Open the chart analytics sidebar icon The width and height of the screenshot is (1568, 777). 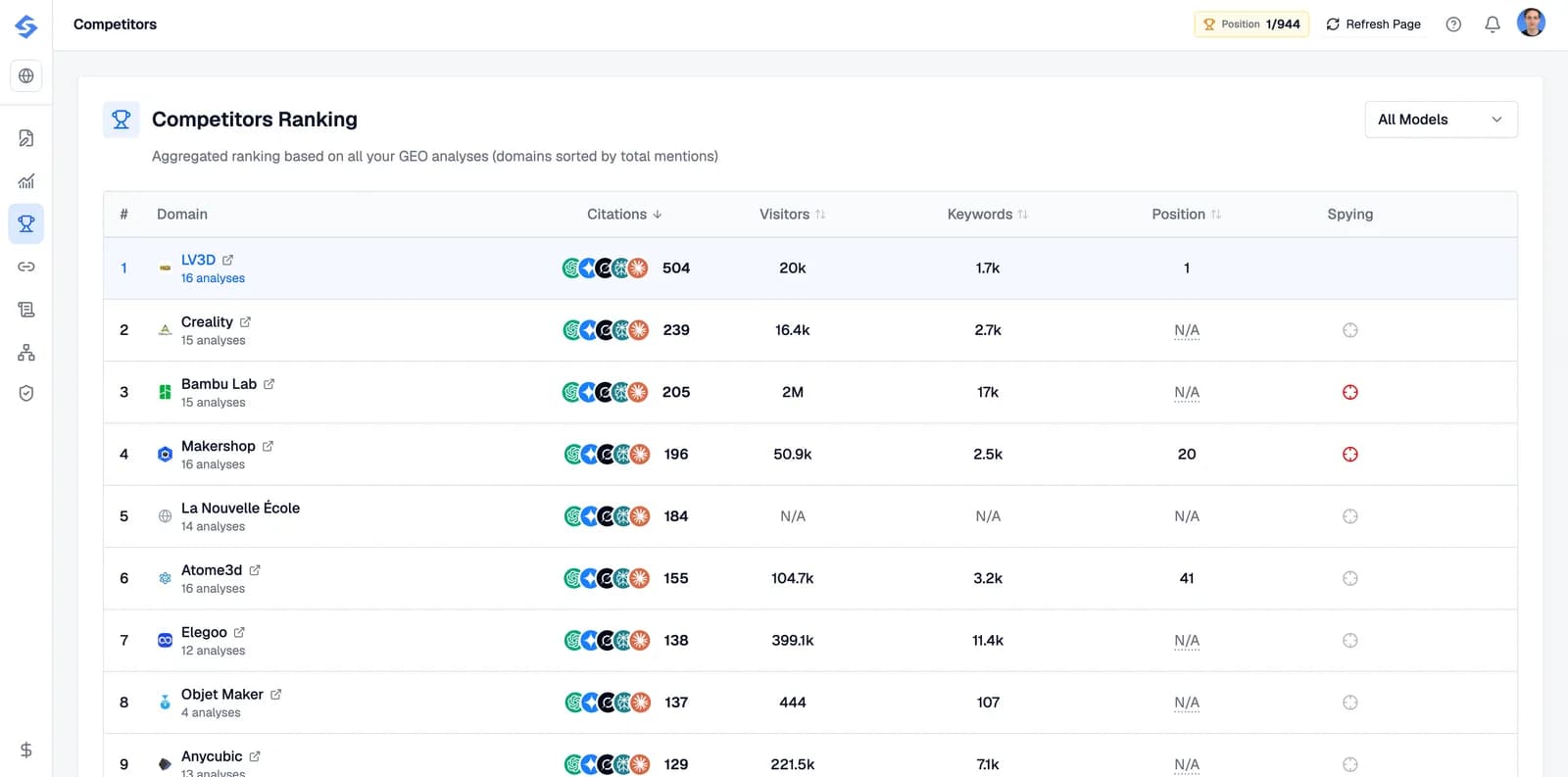26,181
